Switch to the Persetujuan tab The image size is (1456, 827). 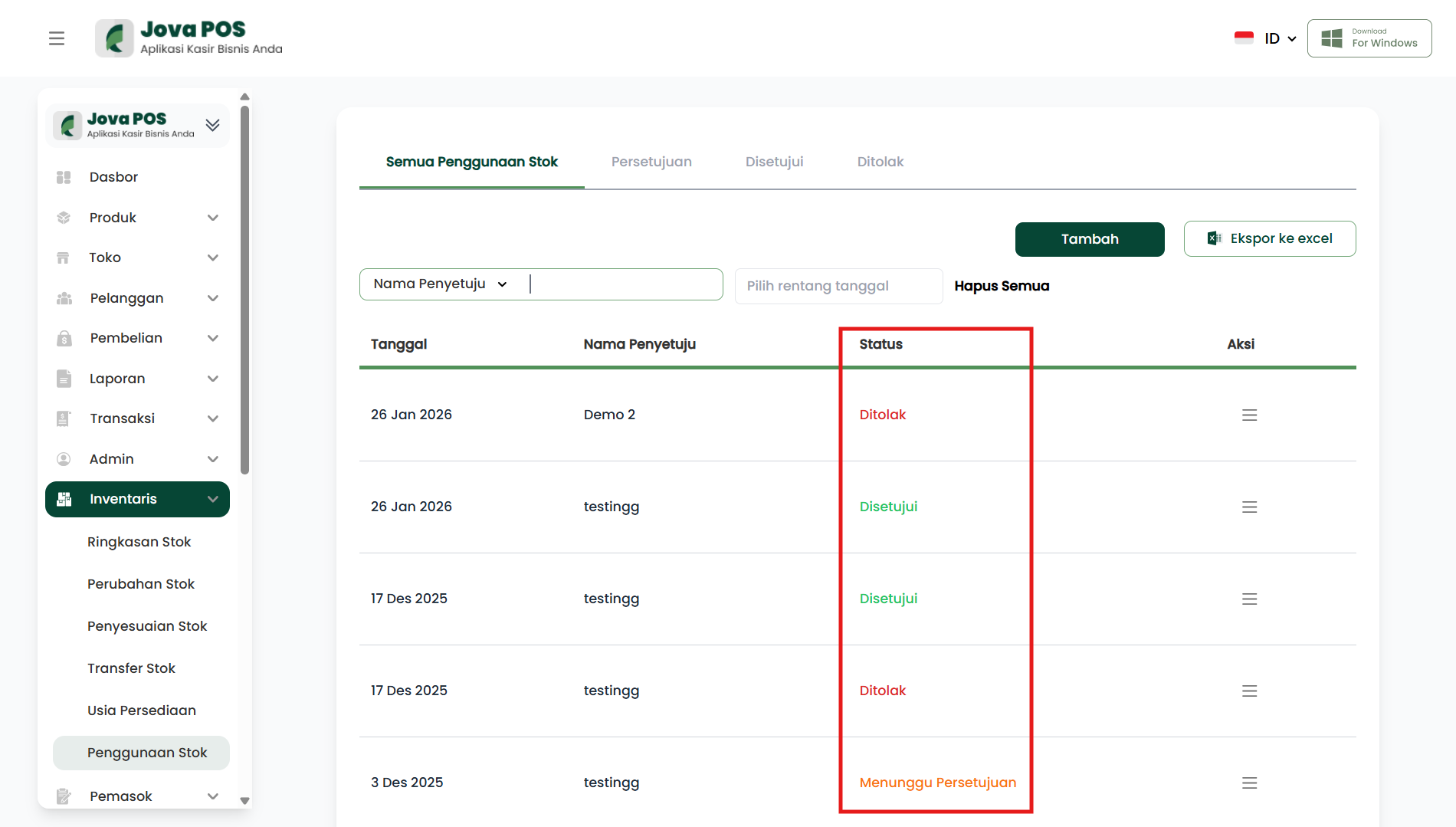tap(651, 162)
